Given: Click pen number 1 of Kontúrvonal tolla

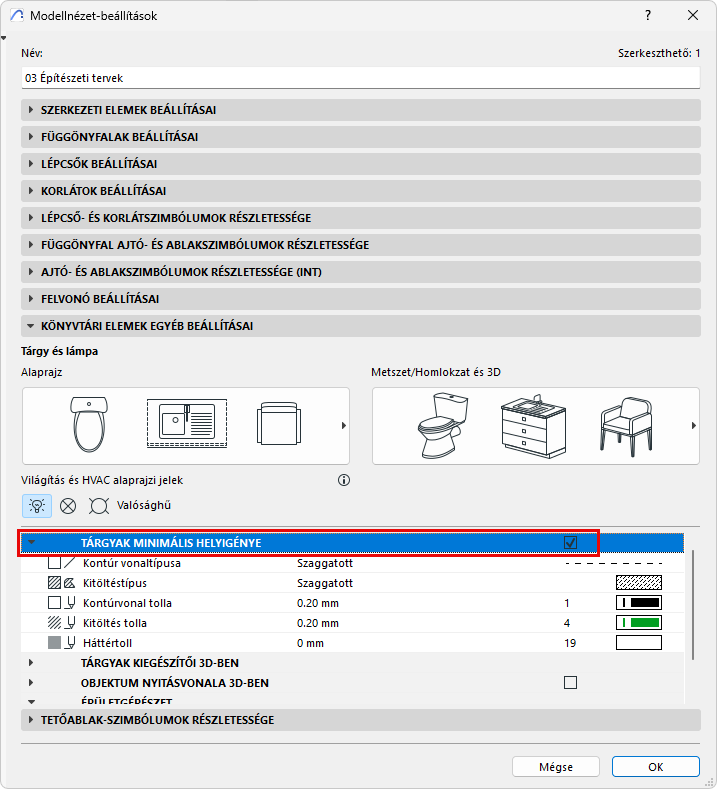Looking at the screenshot, I should coord(567,603).
